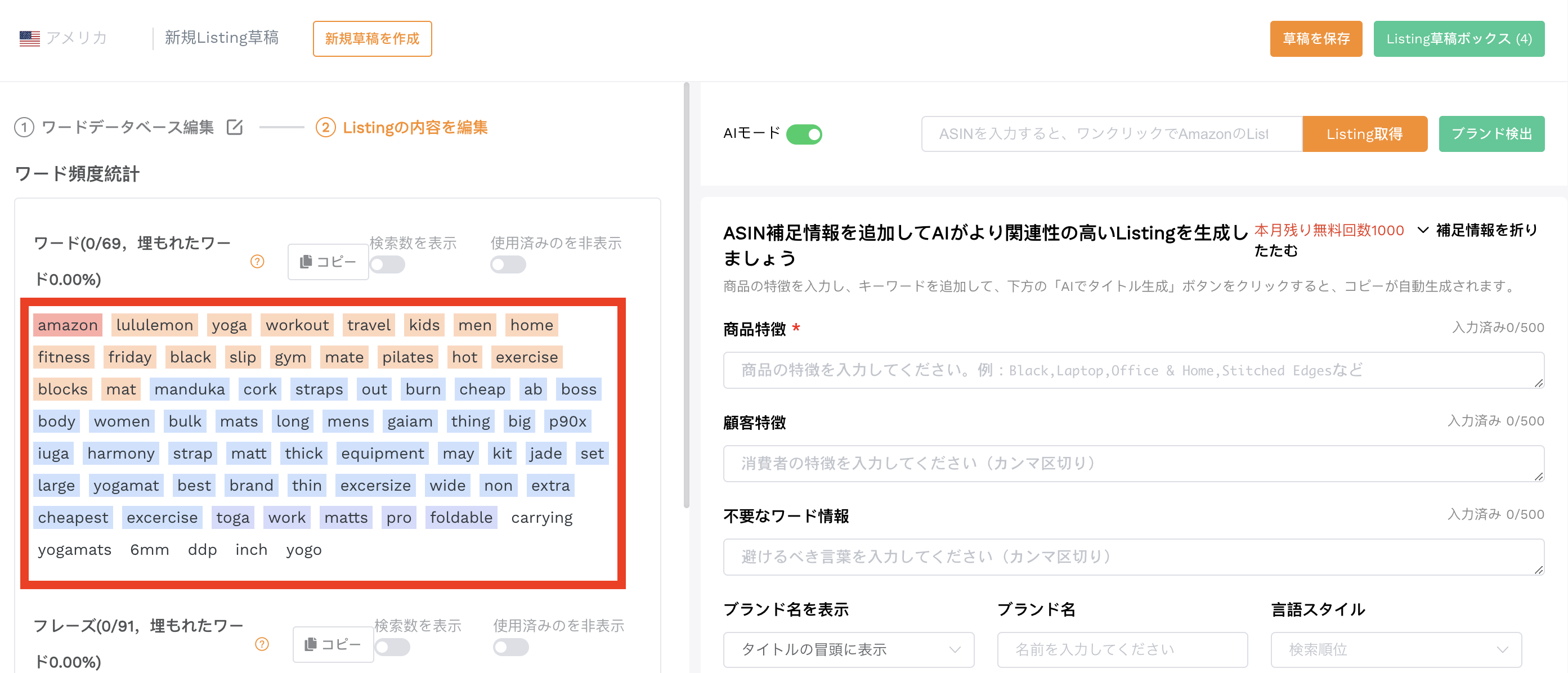Click the edit icon beside ワードデータベース編集
The width and height of the screenshot is (1568, 673).
point(235,127)
